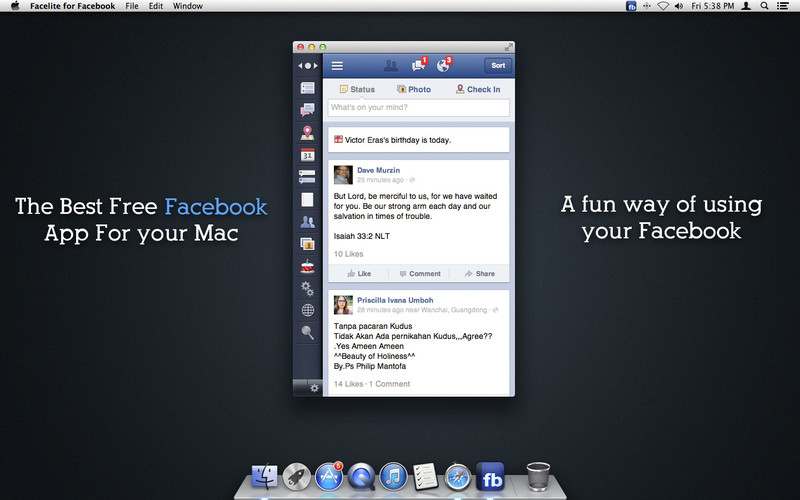Open the File menu
The height and width of the screenshot is (500, 800).
[x=132, y=6]
